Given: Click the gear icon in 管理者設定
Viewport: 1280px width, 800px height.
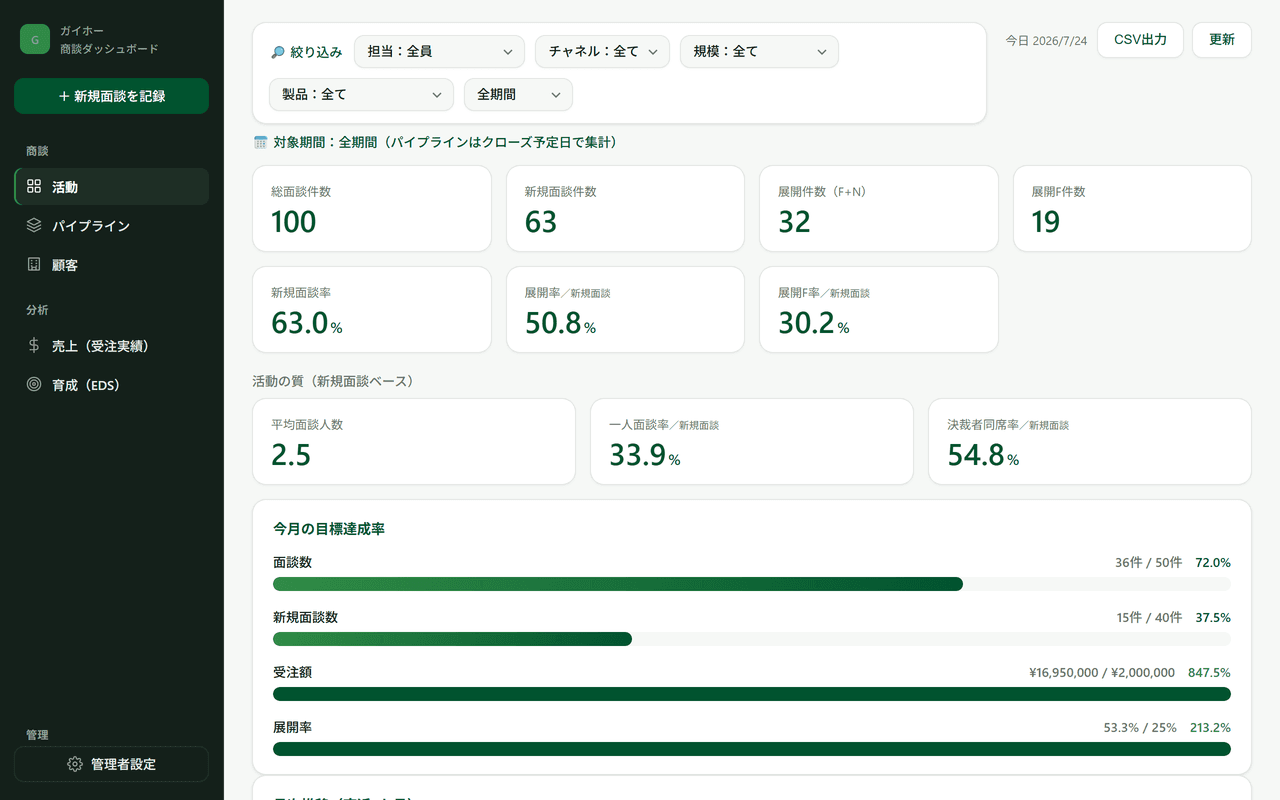Looking at the screenshot, I should pos(75,764).
